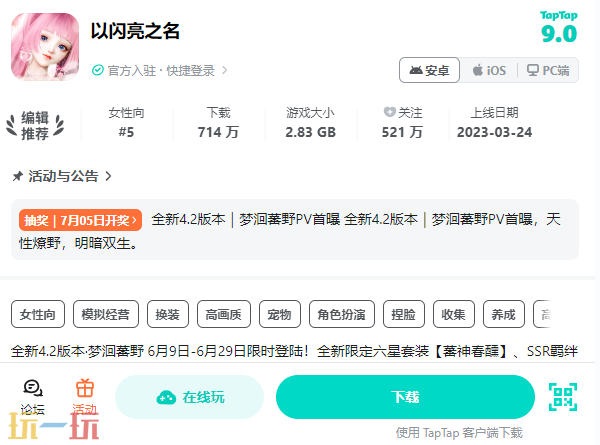Click the heart icon next to 关注
Screen dimensions: 600x445
click(x=389, y=112)
